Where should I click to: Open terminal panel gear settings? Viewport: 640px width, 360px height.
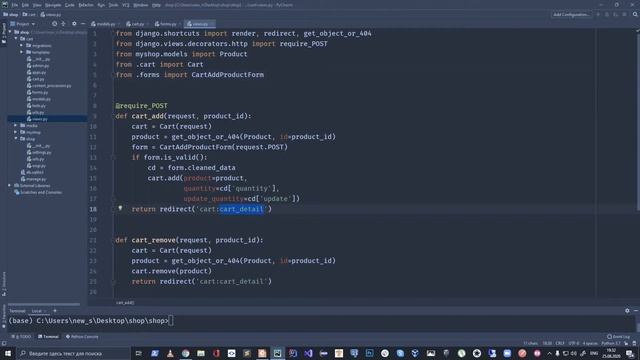coord(627,311)
